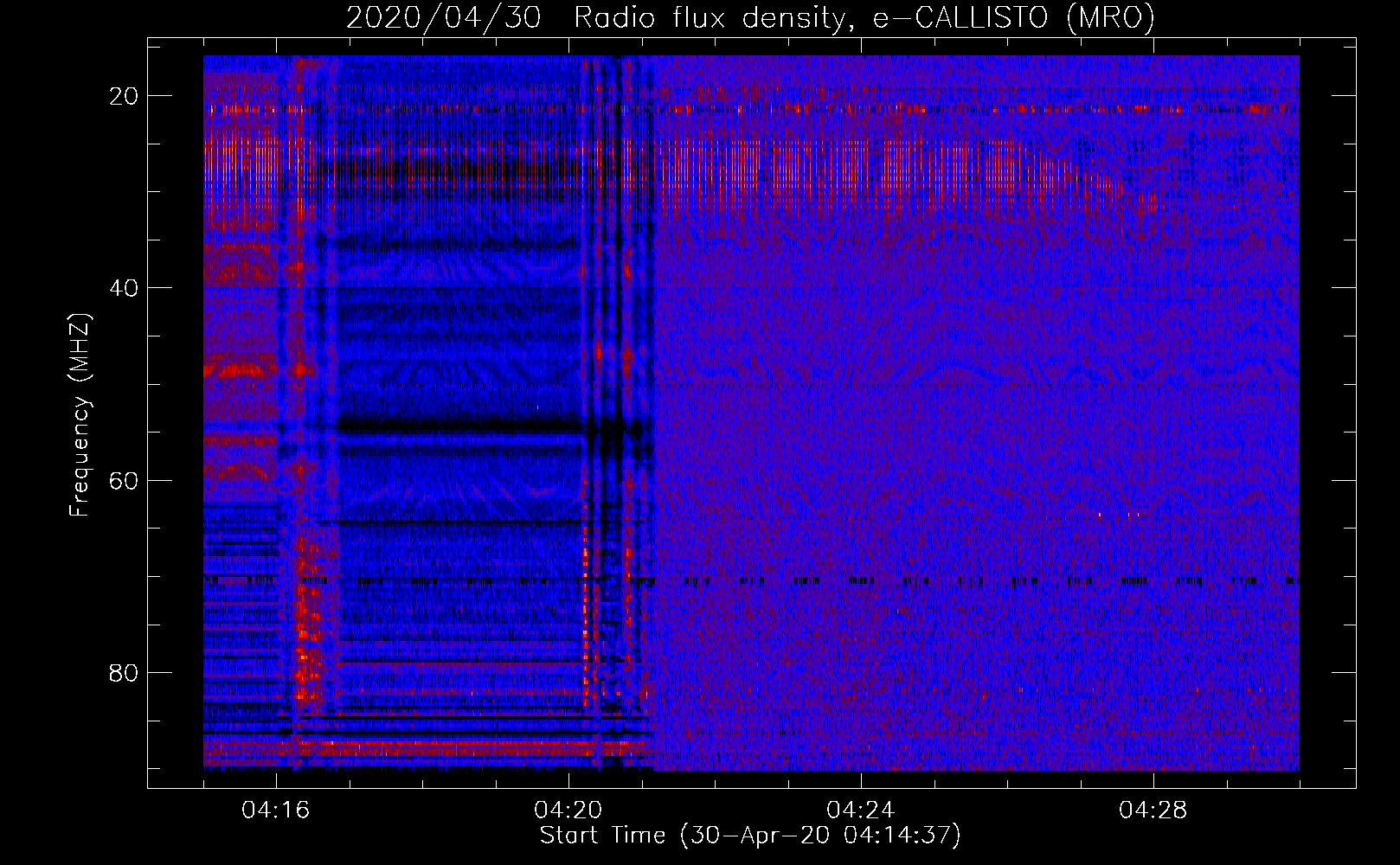Select the "Frequency (MHZ)" axis label
1400x865 pixels.
[80, 415]
